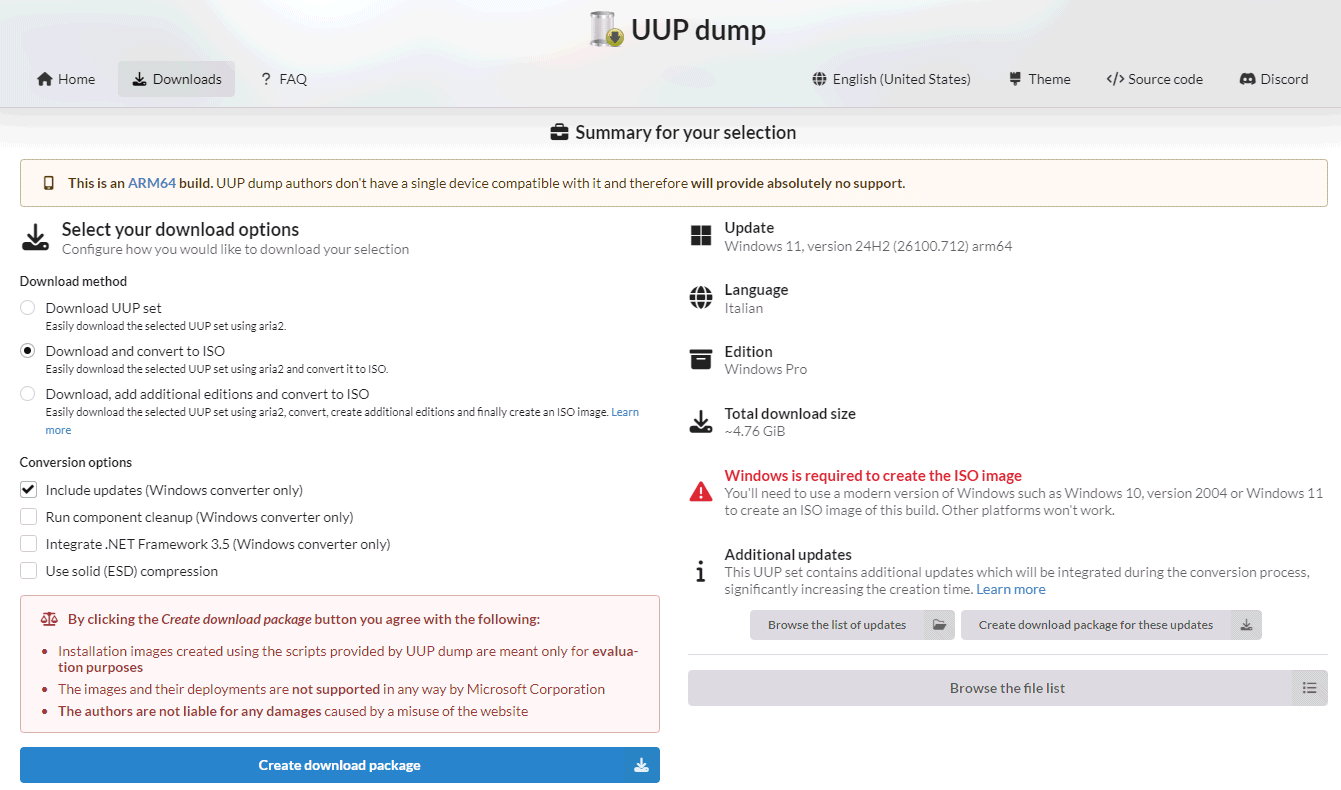Image resolution: width=1341 pixels, height=790 pixels.
Task: Uncheck Include updates checkbox
Action: click(28, 490)
